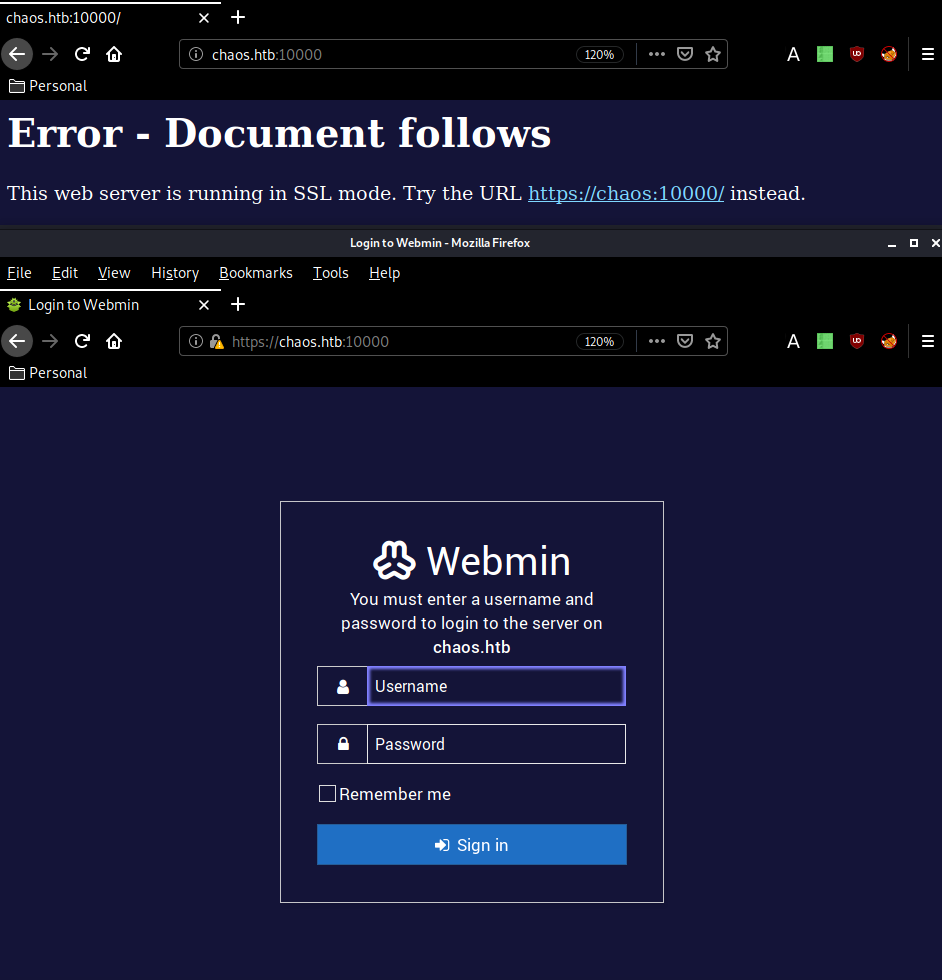The image size is (942, 980).
Task: Click the security warning padlock for https://chaos.htb:10000
Action: click(216, 341)
